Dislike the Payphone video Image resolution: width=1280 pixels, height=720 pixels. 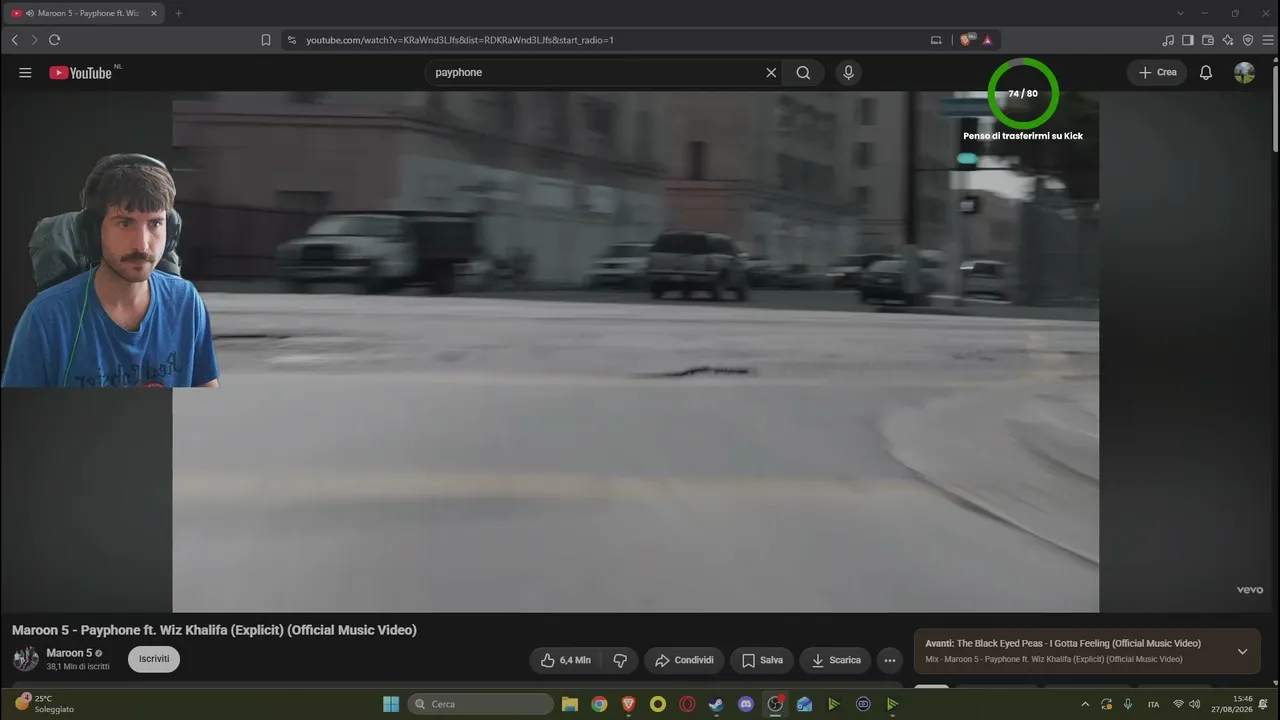coord(620,660)
